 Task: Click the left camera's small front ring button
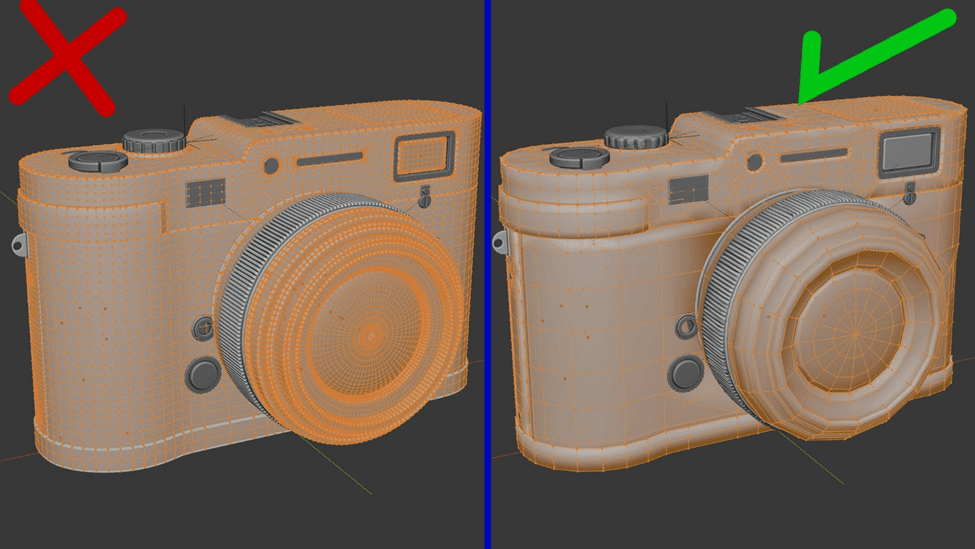pyautogui.click(x=203, y=327)
